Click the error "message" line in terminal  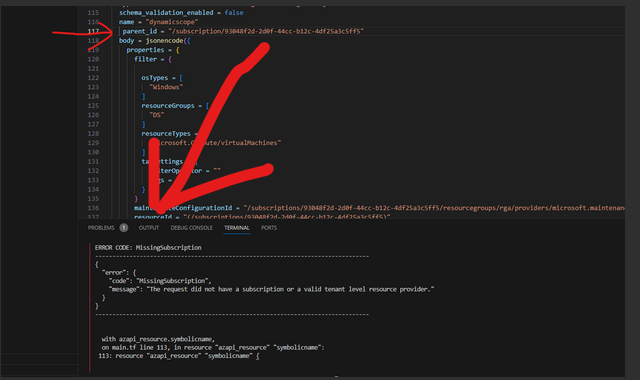coord(271,289)
